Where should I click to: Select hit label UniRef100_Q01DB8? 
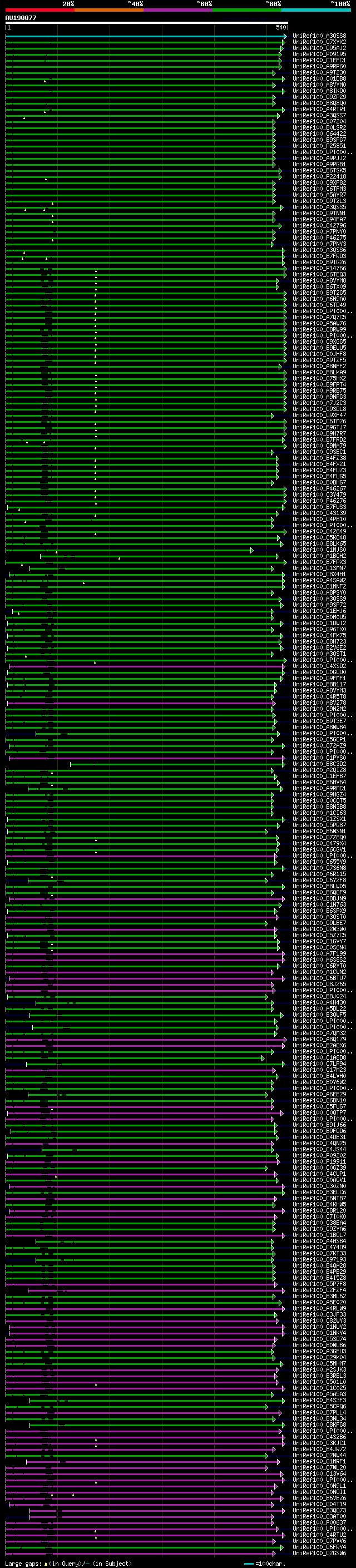coord(319,78)
